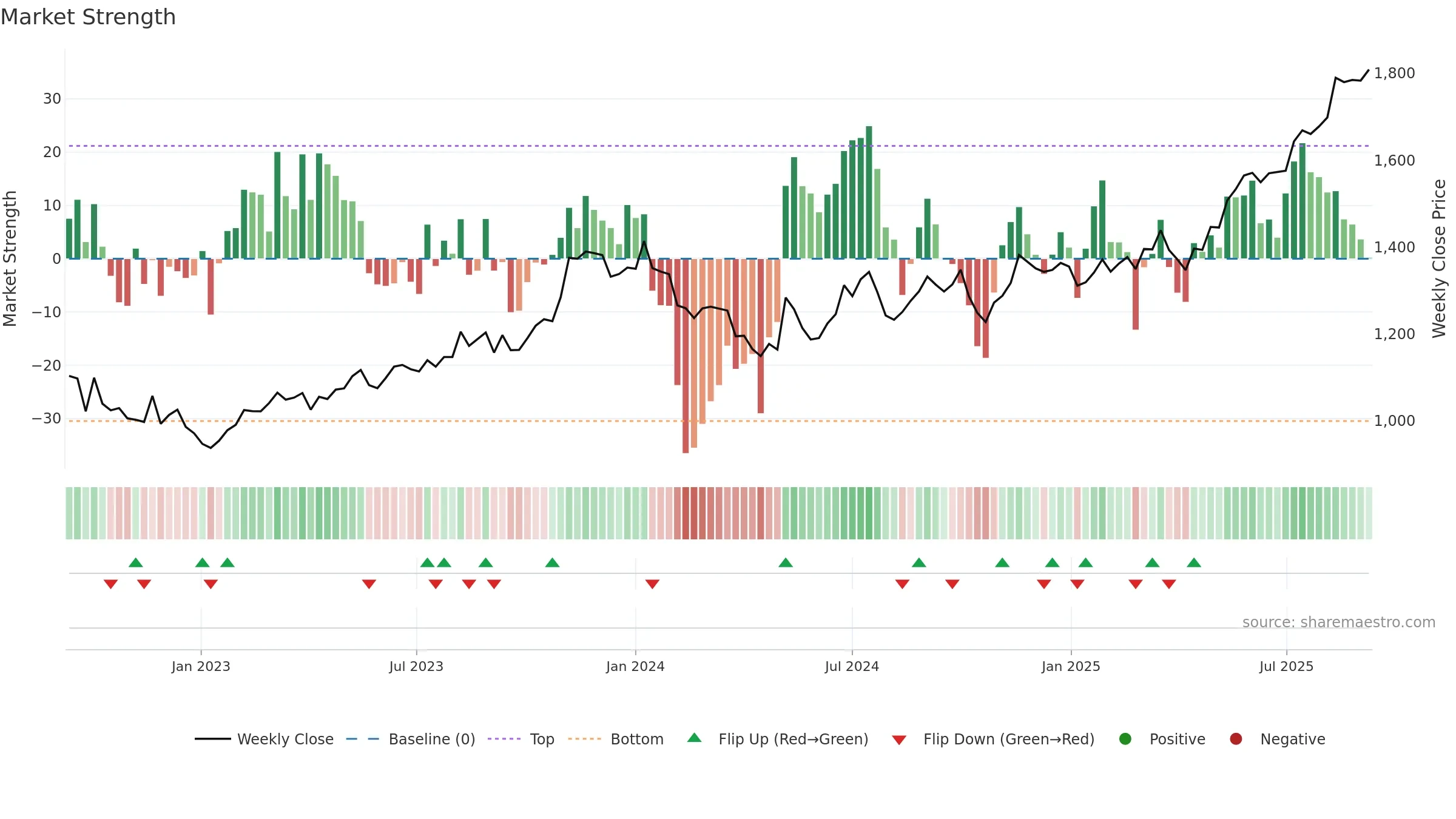Click the Weekly Close Price axis title

coord(1439,258)
